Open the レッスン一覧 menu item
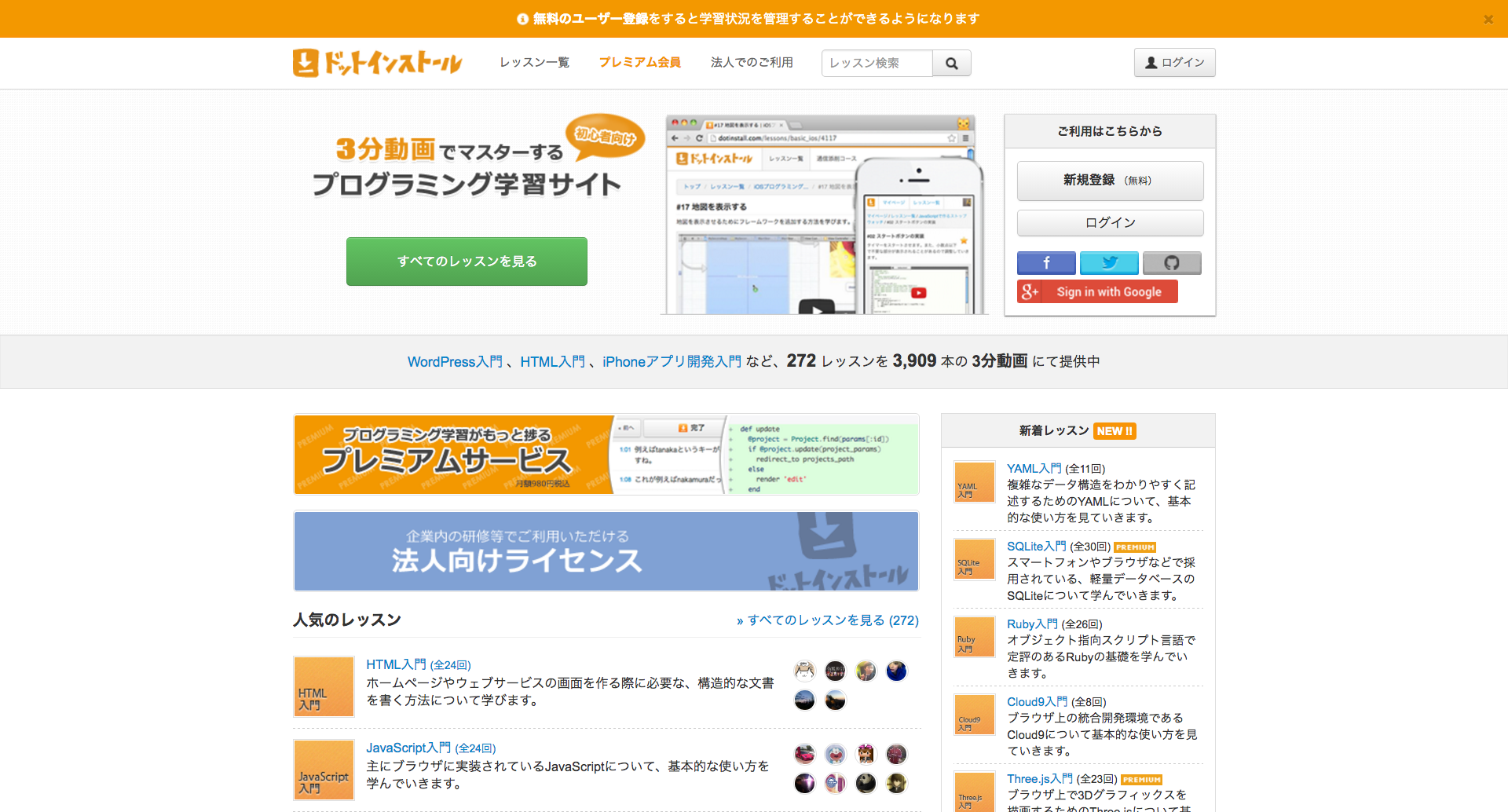Screen dimensions: 1508x812 (534, 63)
